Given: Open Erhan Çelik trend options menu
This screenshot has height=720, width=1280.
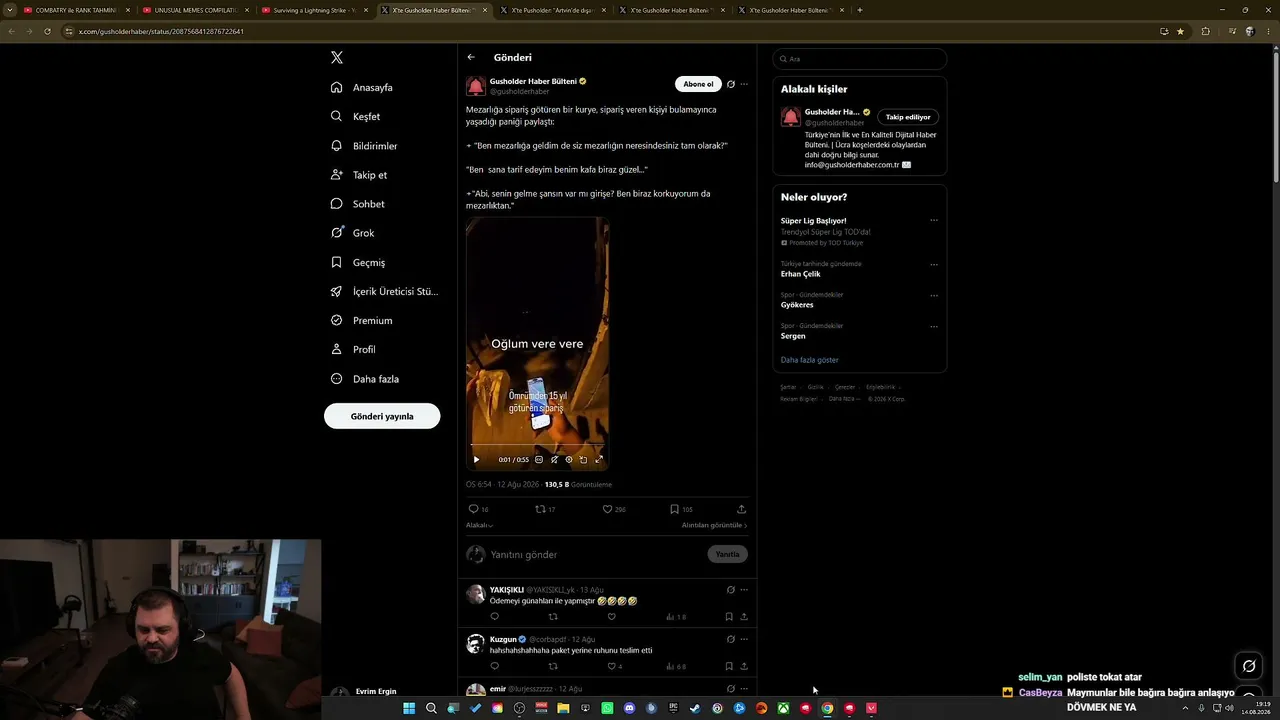Looking at the screenshot, I should tap(934, 265).
